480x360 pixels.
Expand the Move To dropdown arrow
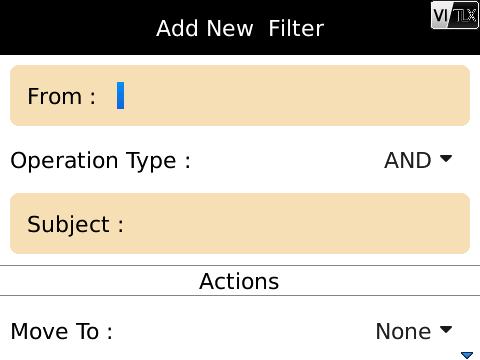pyautogui.click(x=446, y=329)
